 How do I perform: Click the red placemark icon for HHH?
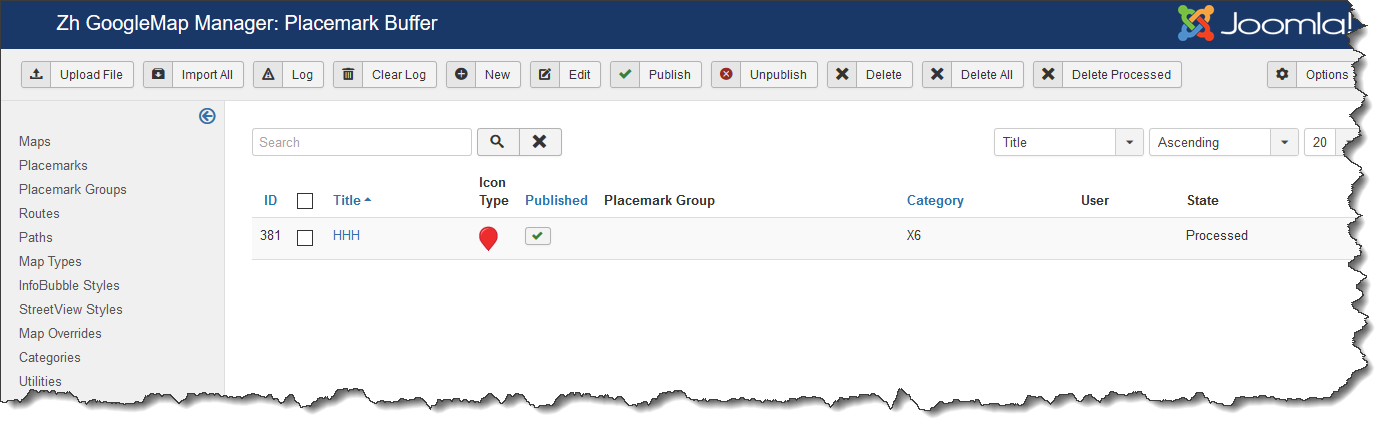[488, 238]
